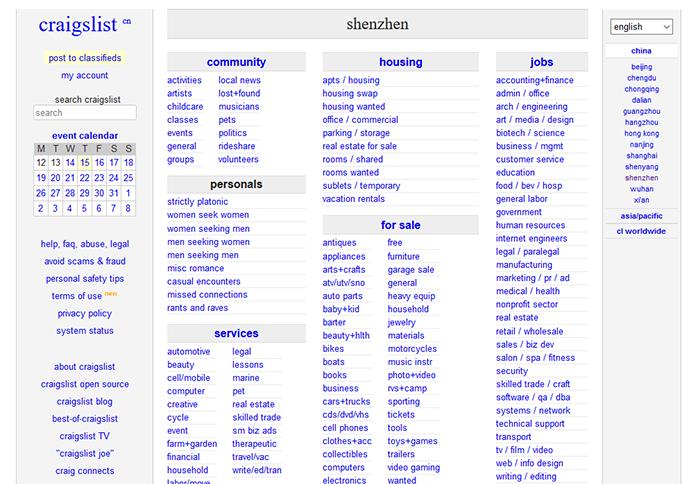
Task: Select day 15 in event calendar
Action: (x=85, y=163)
